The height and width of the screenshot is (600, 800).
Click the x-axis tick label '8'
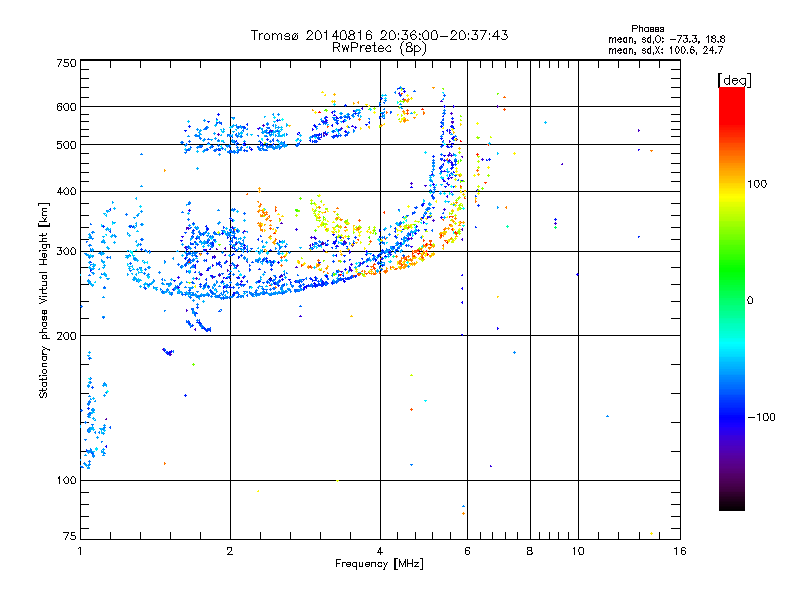pos(530,551)
